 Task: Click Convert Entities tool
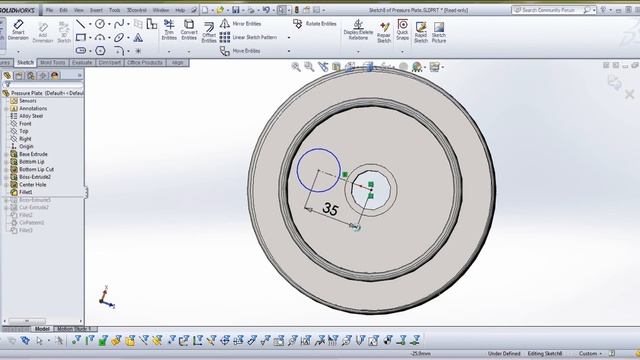tap(189, 29)
